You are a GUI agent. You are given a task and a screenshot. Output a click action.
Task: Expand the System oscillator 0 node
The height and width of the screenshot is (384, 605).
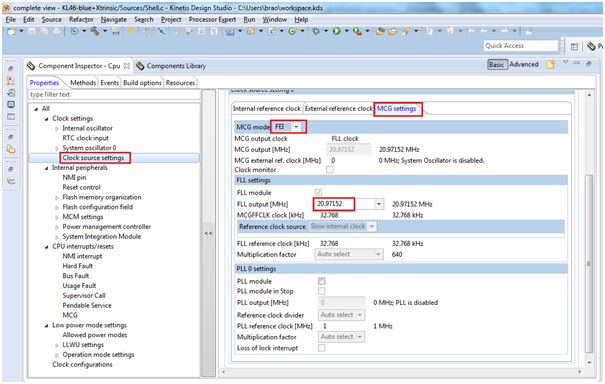pyautogui.click(x=57, y=148)
